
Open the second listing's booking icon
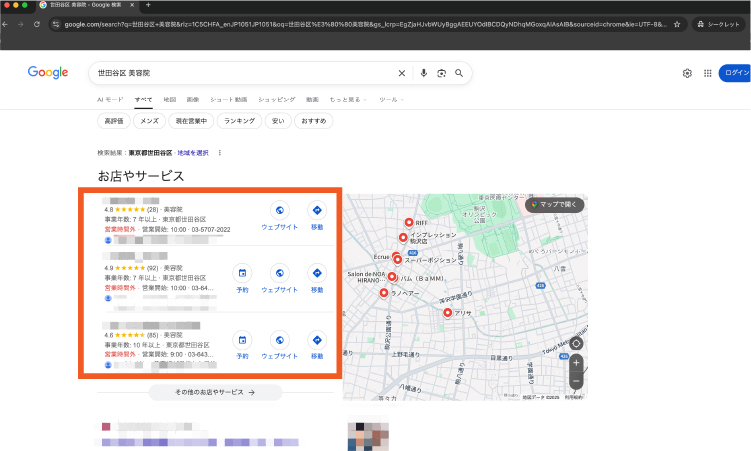click(x=242, y=273)
